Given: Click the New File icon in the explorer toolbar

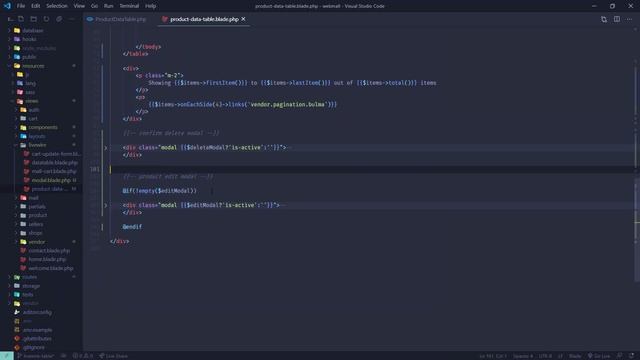Looking at the screenshot, I should pyautogui.click(x=21, y=19).
